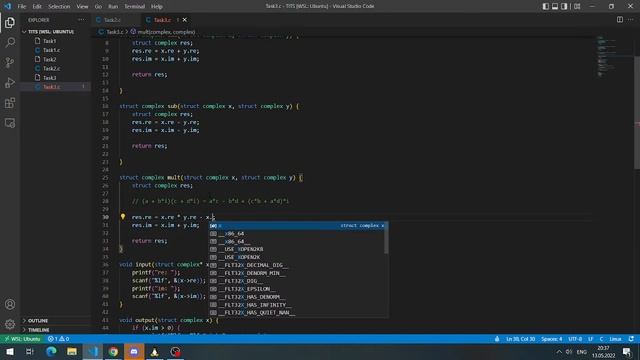Open the Run and Debug view

(x=10, y=82)
